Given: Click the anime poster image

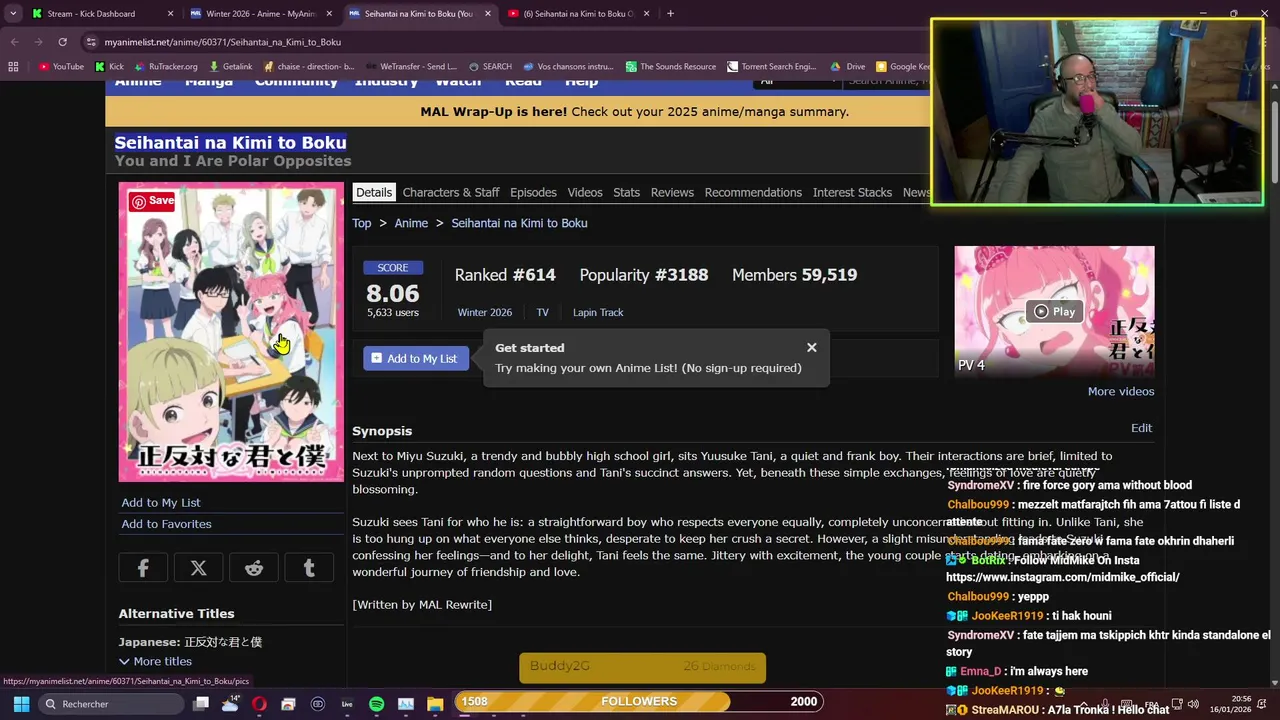Looking at the screenshot, I should point(231,332).
